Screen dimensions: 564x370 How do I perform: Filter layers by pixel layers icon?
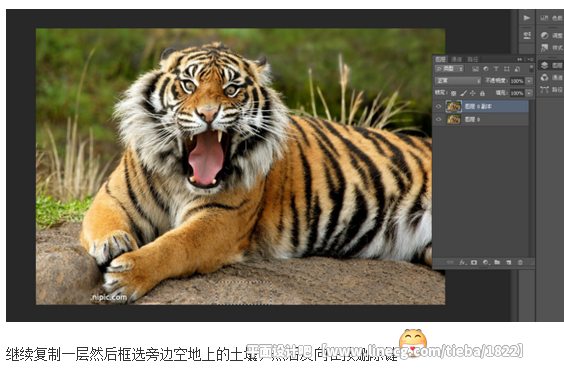point(476,69)
